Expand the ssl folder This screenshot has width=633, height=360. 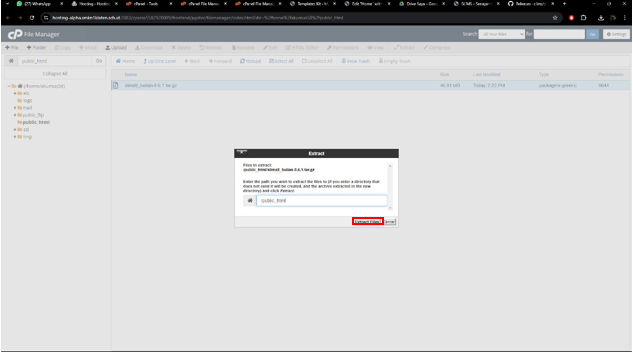coord(15,130)
